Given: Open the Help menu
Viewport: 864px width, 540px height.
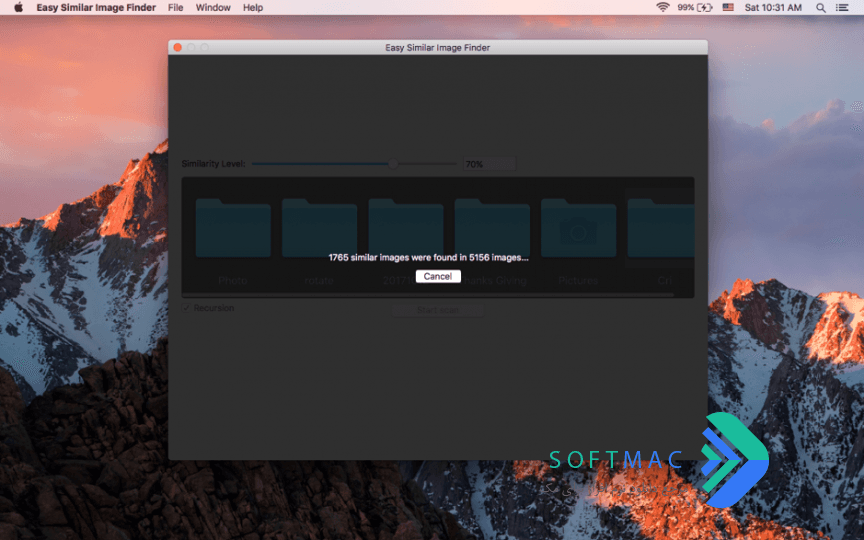Looking at the screenshot, I should point(253,7).
